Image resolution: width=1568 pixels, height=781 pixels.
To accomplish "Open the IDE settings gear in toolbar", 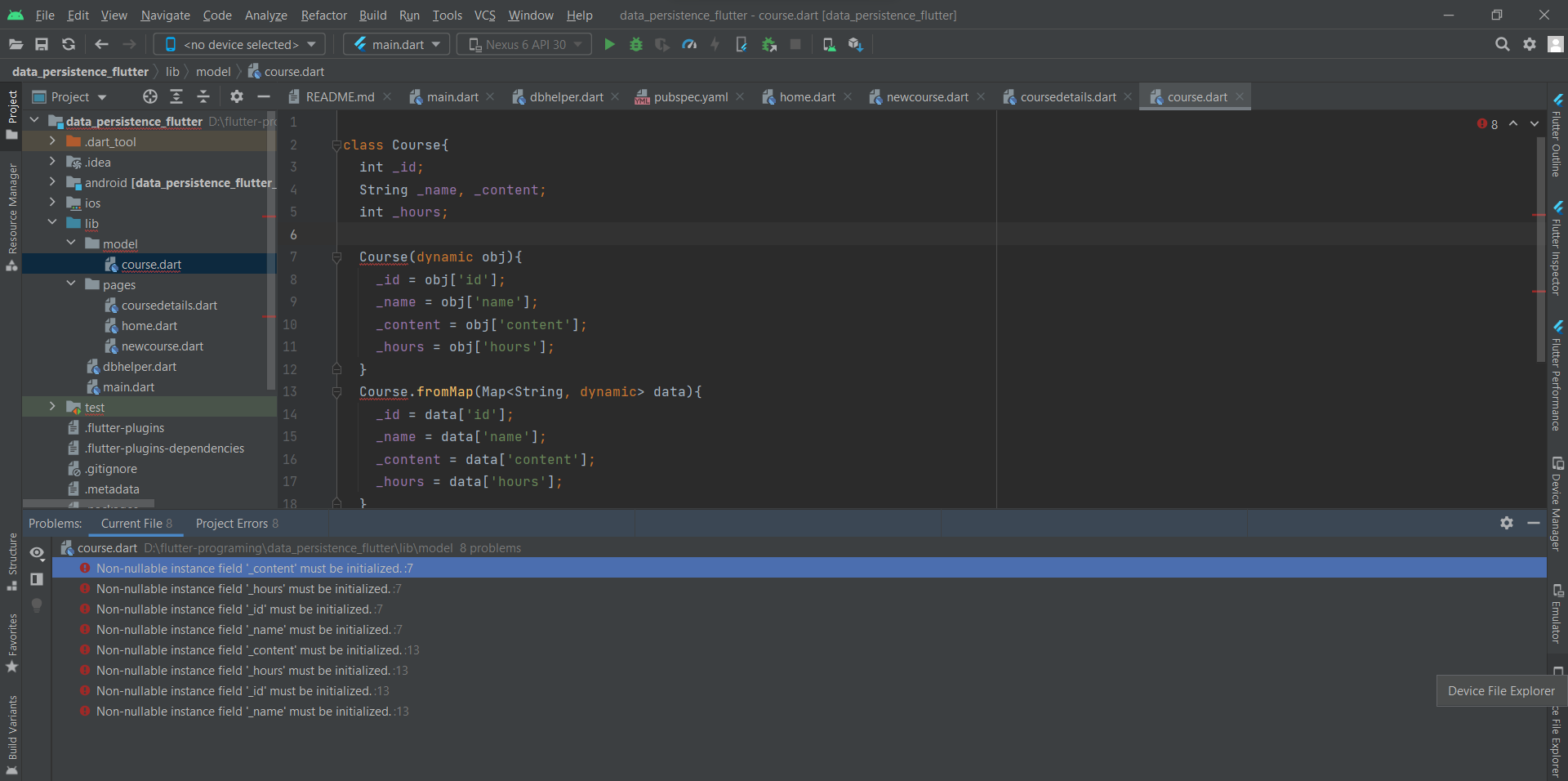I will pos(1530,44).
